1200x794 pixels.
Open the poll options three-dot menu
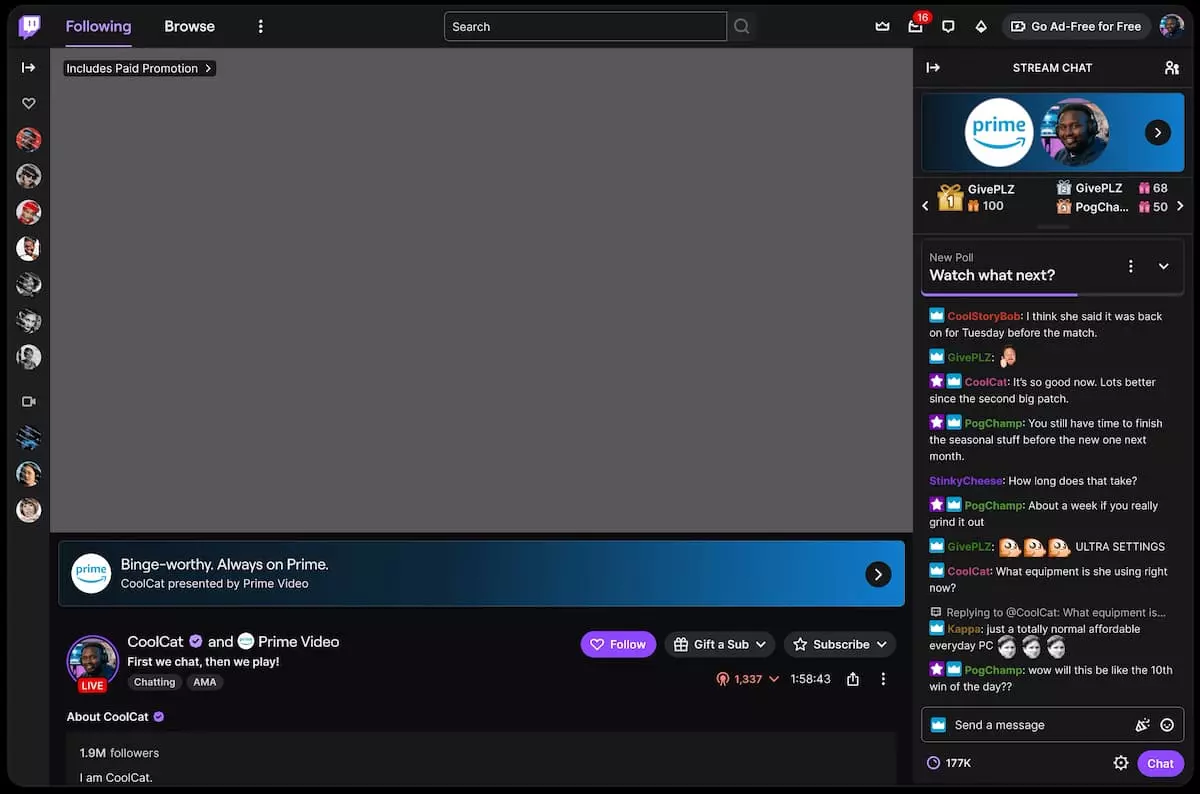click(1131, 266)
